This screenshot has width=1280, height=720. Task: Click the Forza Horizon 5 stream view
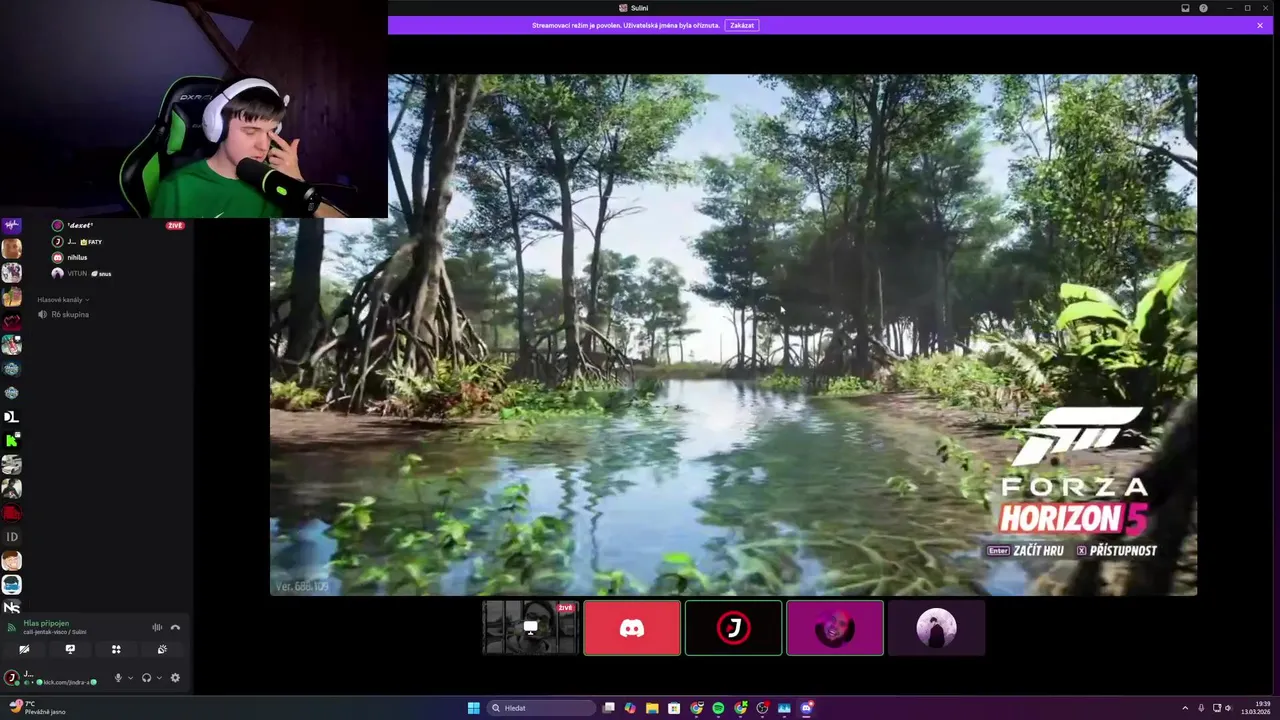733,335
